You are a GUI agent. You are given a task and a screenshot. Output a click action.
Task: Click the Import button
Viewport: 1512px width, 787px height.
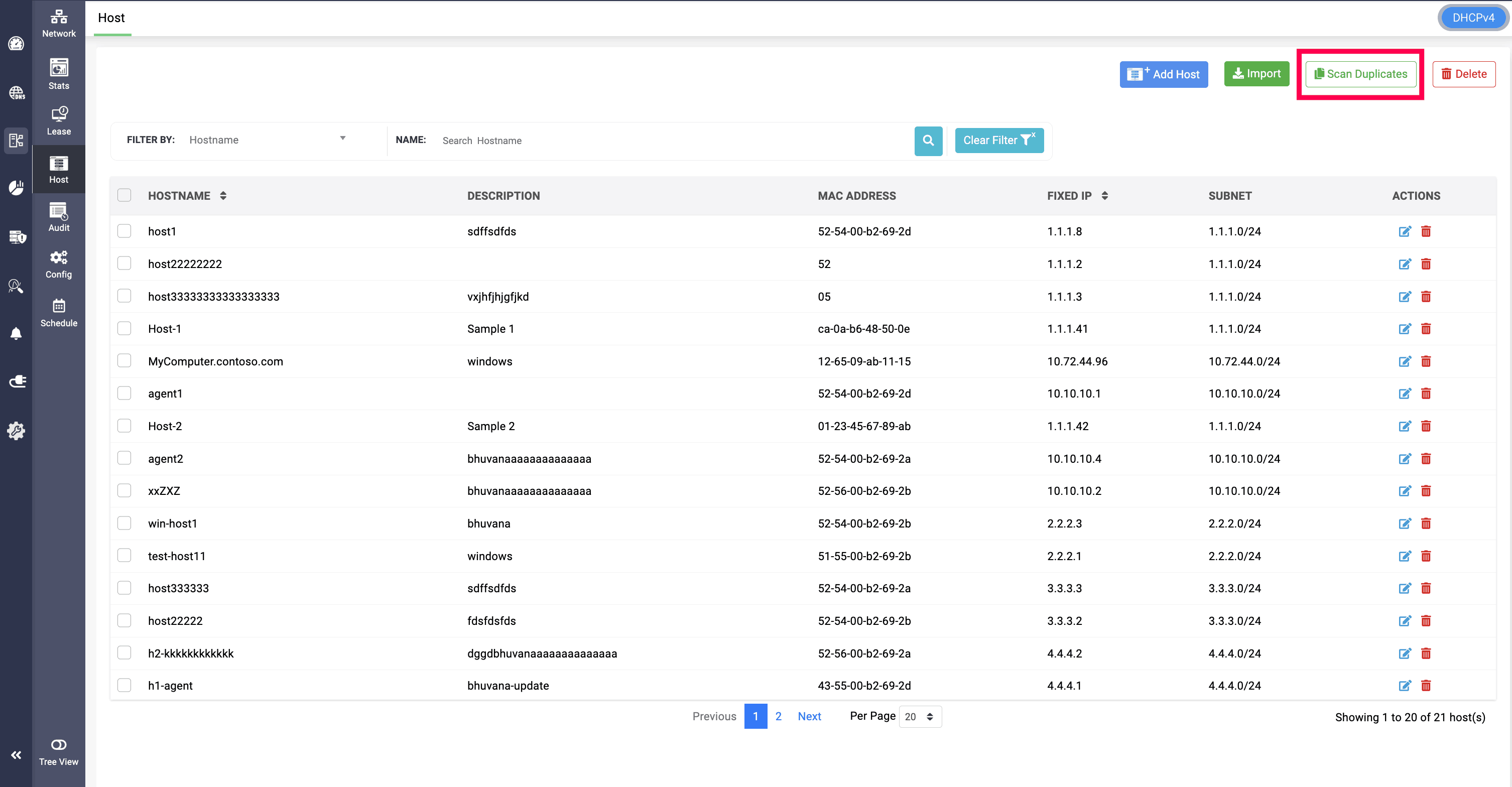[1256, 74]
